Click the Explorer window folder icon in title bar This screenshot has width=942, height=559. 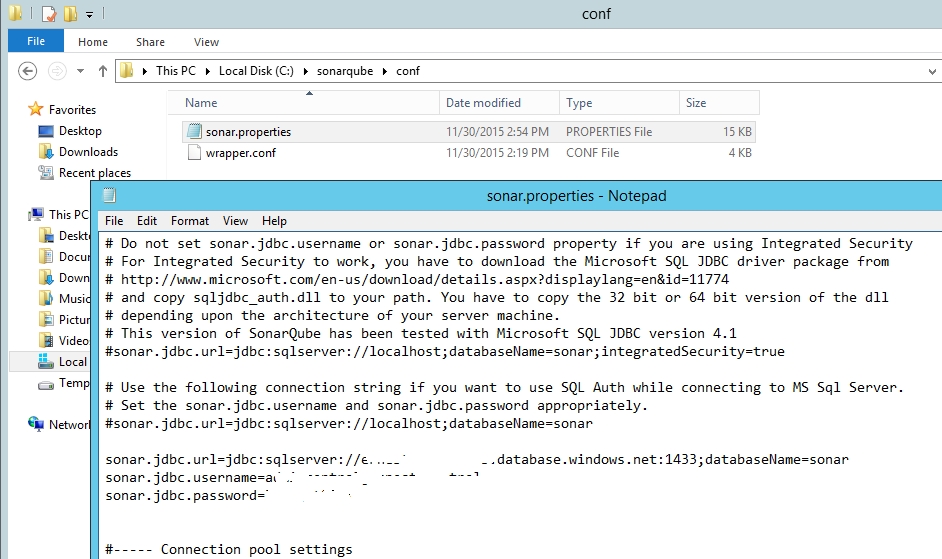pyautogui.click(x=16, y=13)
